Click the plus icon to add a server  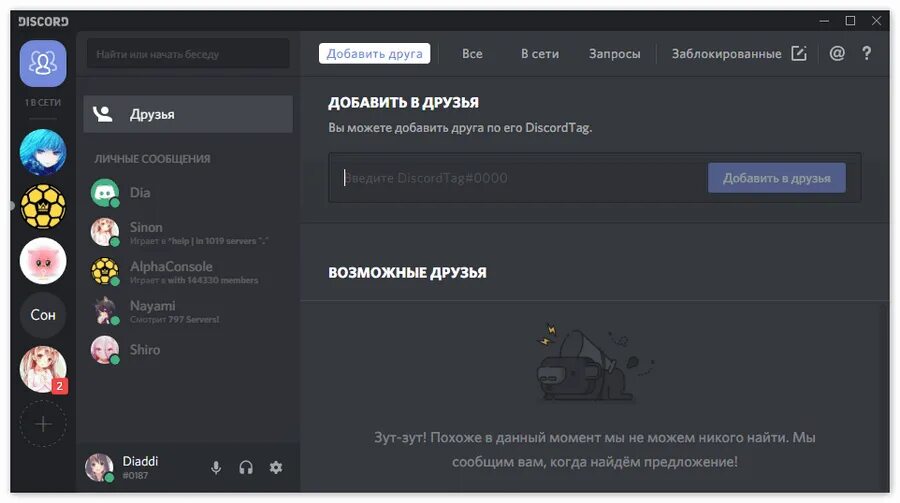pos(43,424)
